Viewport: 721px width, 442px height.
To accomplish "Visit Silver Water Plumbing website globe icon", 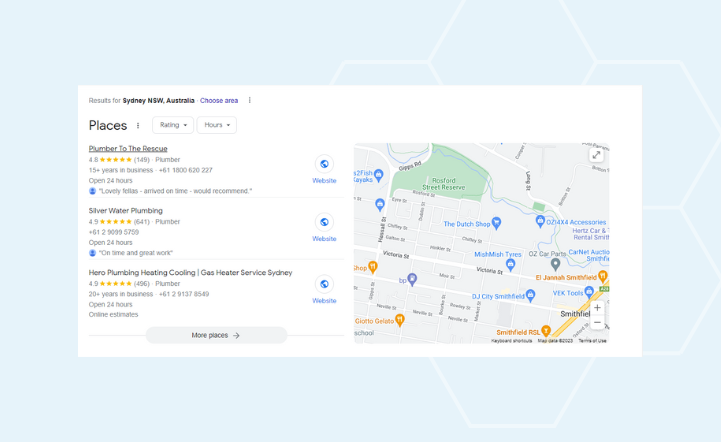I will (324, 222).
